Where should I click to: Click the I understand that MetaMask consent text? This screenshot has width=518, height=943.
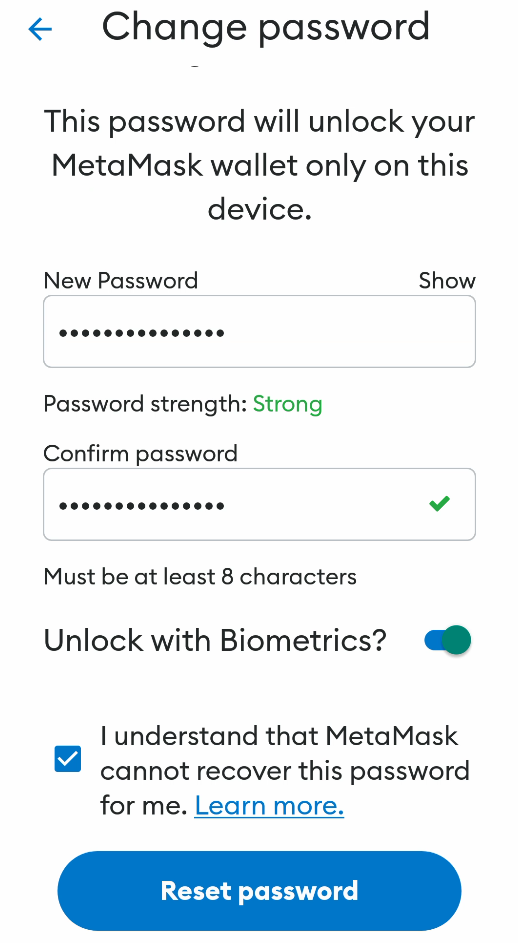285,770
